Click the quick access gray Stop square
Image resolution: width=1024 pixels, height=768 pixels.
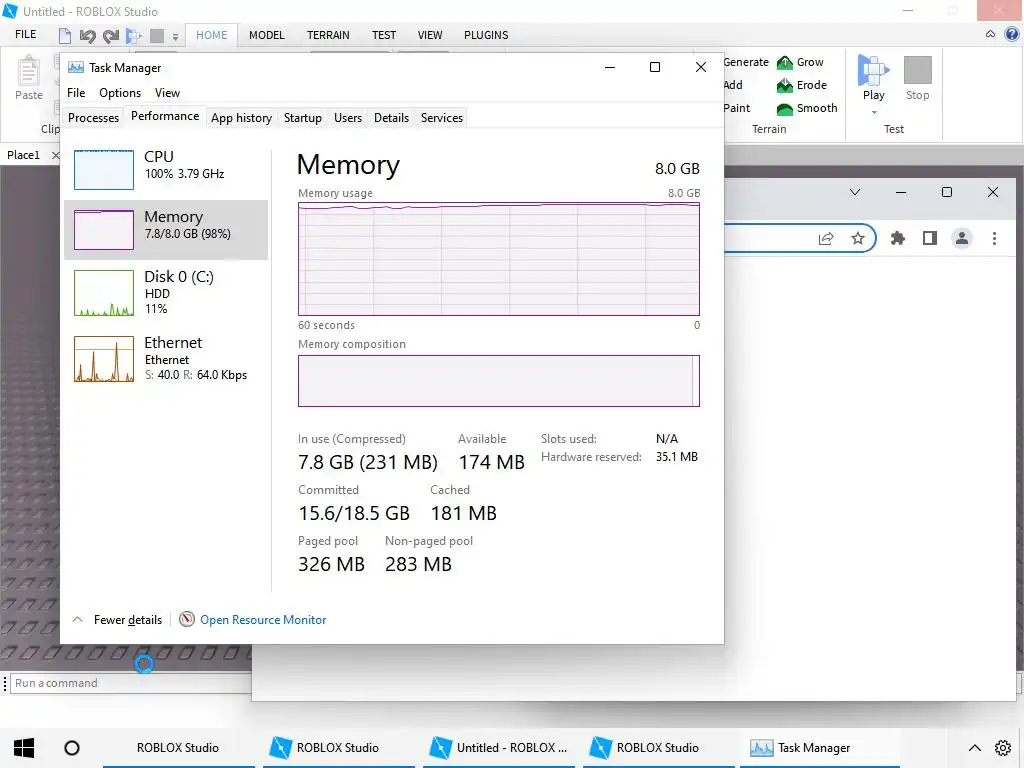pos(157,36)
